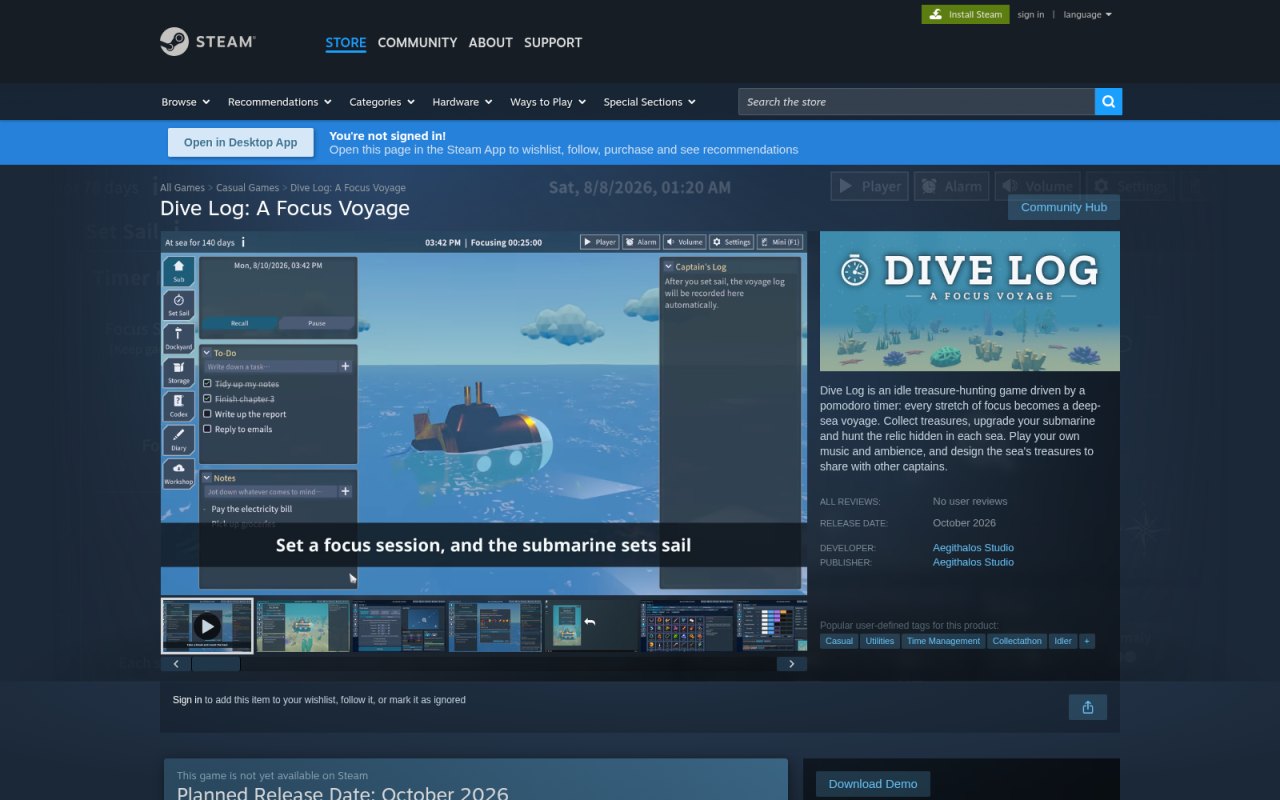Click the Steam logo icon
Image resolution: width=1280 pixels, height=800 pixels.
(174, 42)
